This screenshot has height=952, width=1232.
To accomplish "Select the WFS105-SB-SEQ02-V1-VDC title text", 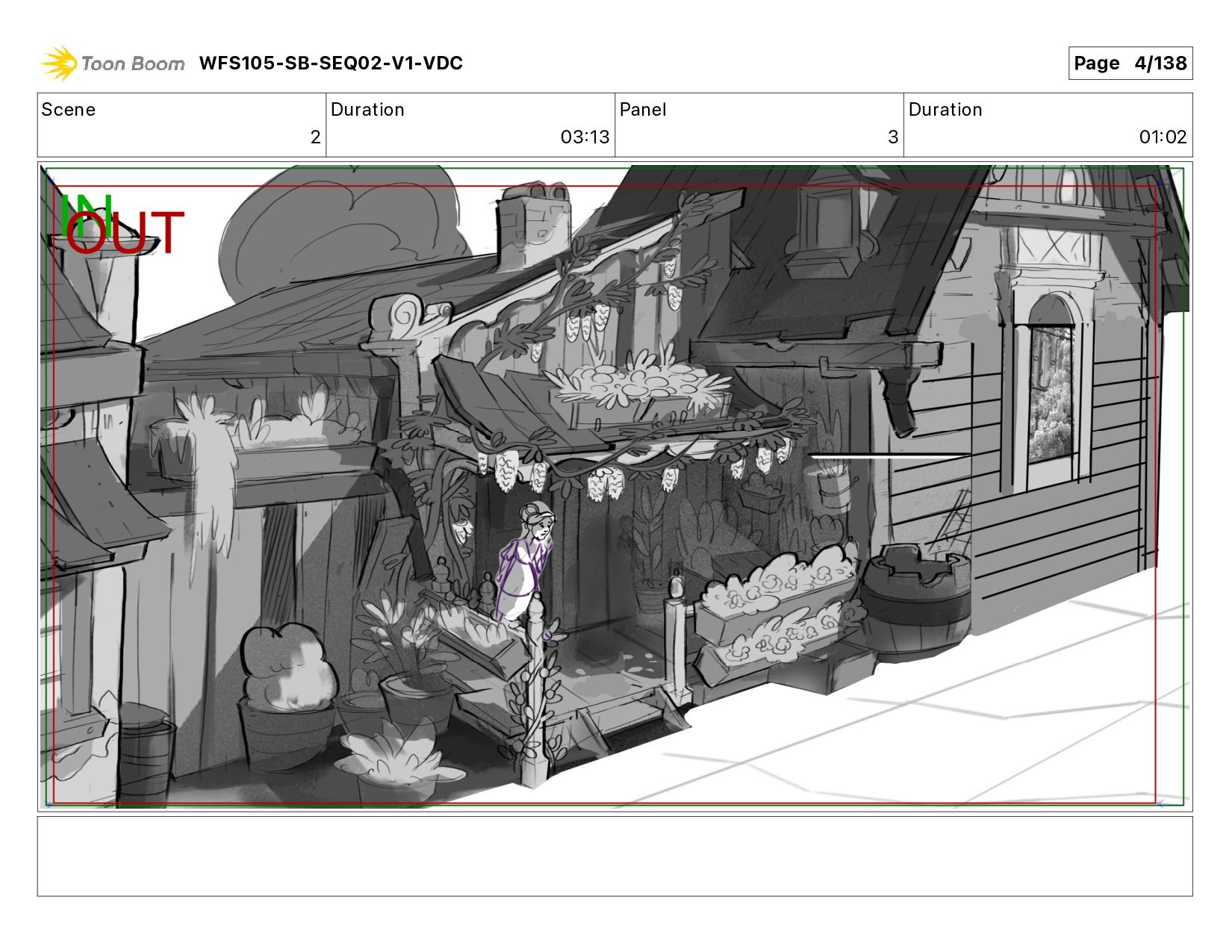I will click(331, 63).
